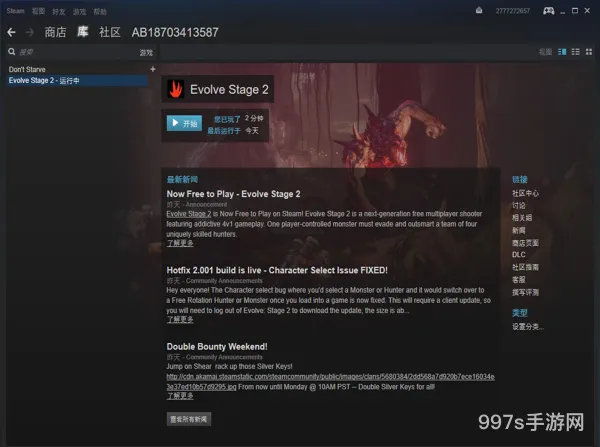The image size is (600, 447).
Task: Open 商店页面 link
Action: coord(525,243)
